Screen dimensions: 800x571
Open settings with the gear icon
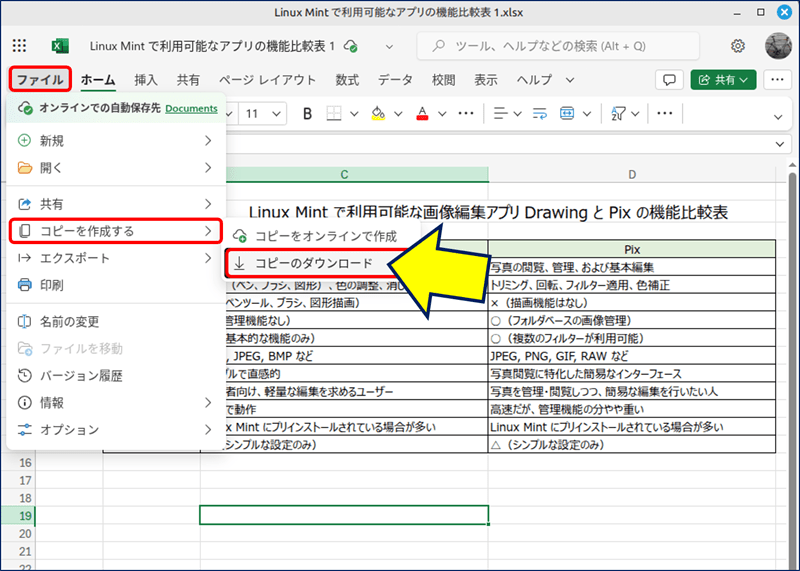click(738, 46)
